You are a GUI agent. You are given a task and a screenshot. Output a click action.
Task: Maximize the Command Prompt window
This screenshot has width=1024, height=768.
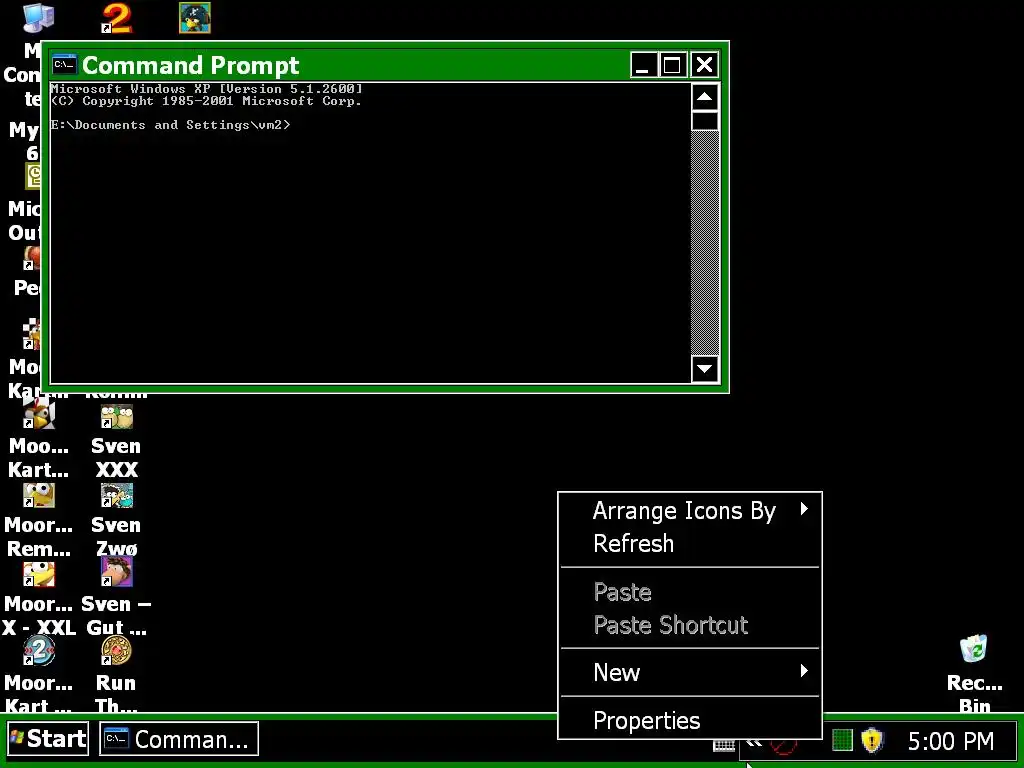(672, 65)
